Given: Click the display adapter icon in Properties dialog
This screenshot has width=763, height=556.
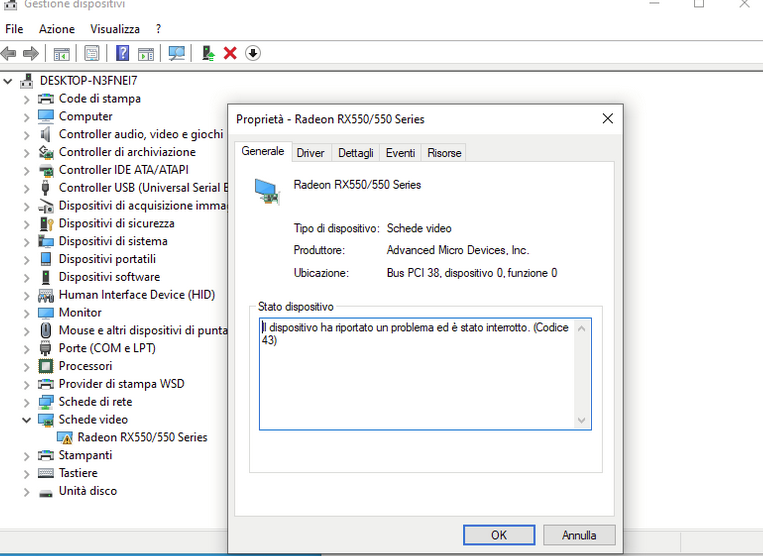Looking at the screenshot, I should tap(267, 191).
